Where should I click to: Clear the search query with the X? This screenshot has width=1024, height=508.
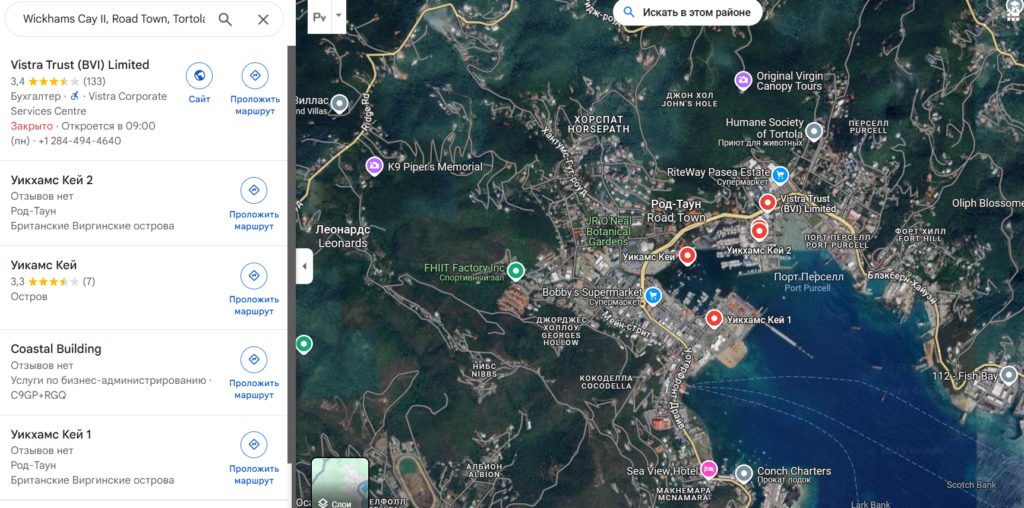263,19
